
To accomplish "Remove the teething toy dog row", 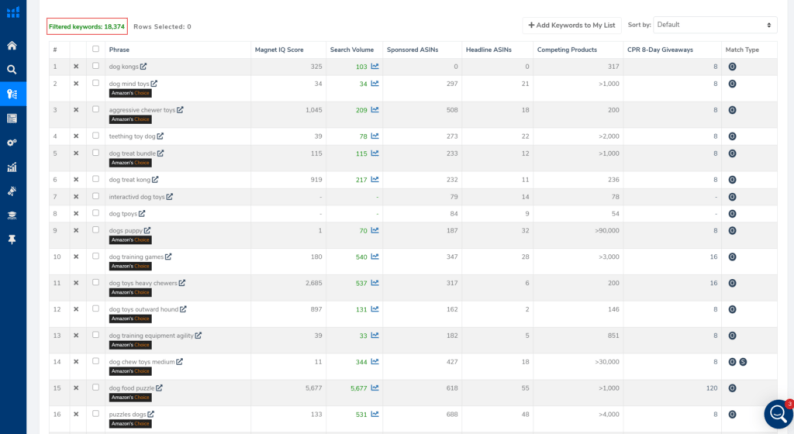I will 76,136.
